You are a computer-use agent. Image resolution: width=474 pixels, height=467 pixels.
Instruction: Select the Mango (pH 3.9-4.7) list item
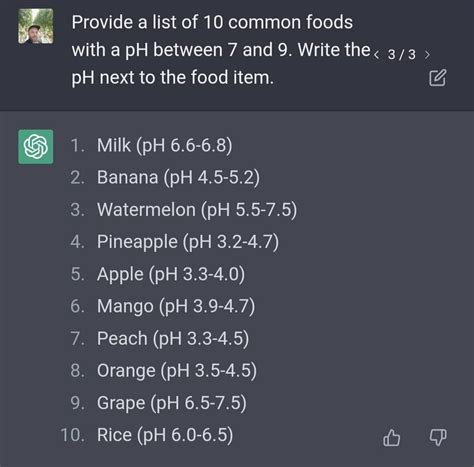[176, 306]
